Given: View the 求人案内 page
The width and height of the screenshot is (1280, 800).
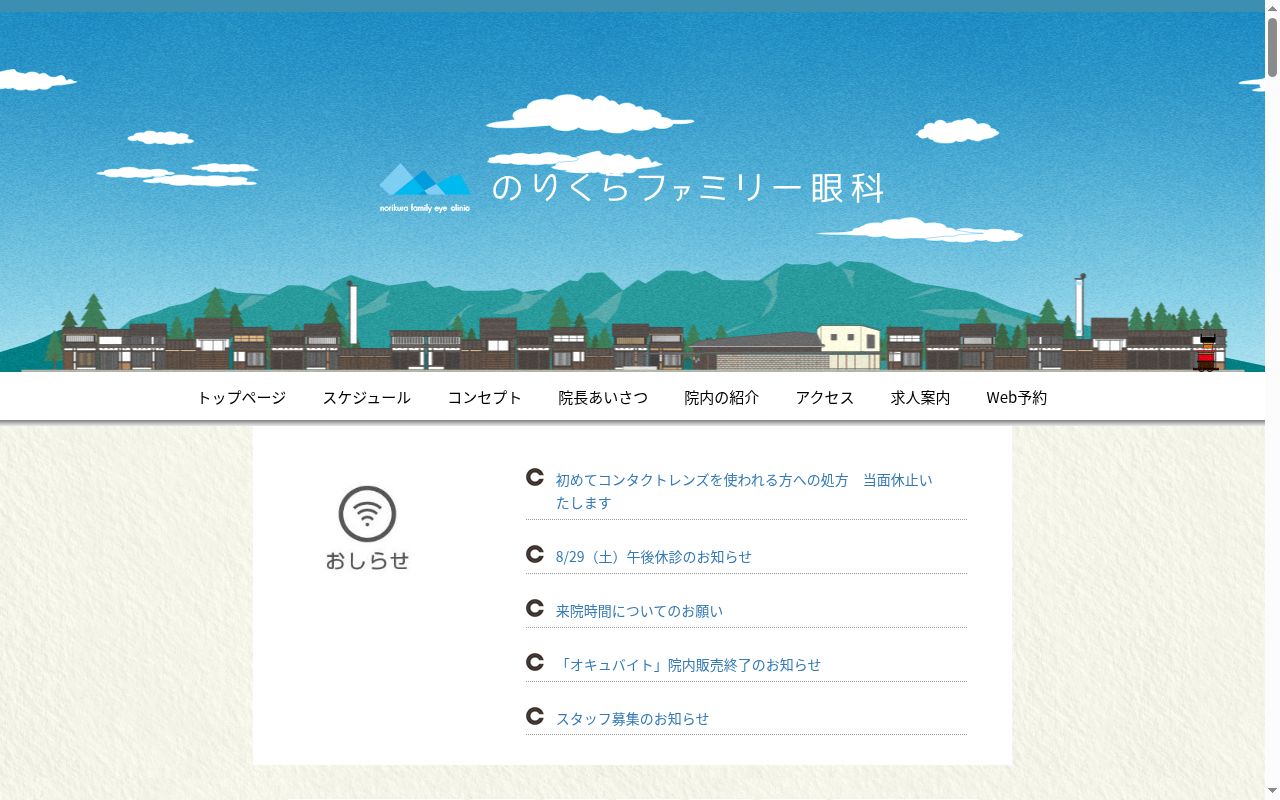Looking at the screenshot, I should pos(920,398).
